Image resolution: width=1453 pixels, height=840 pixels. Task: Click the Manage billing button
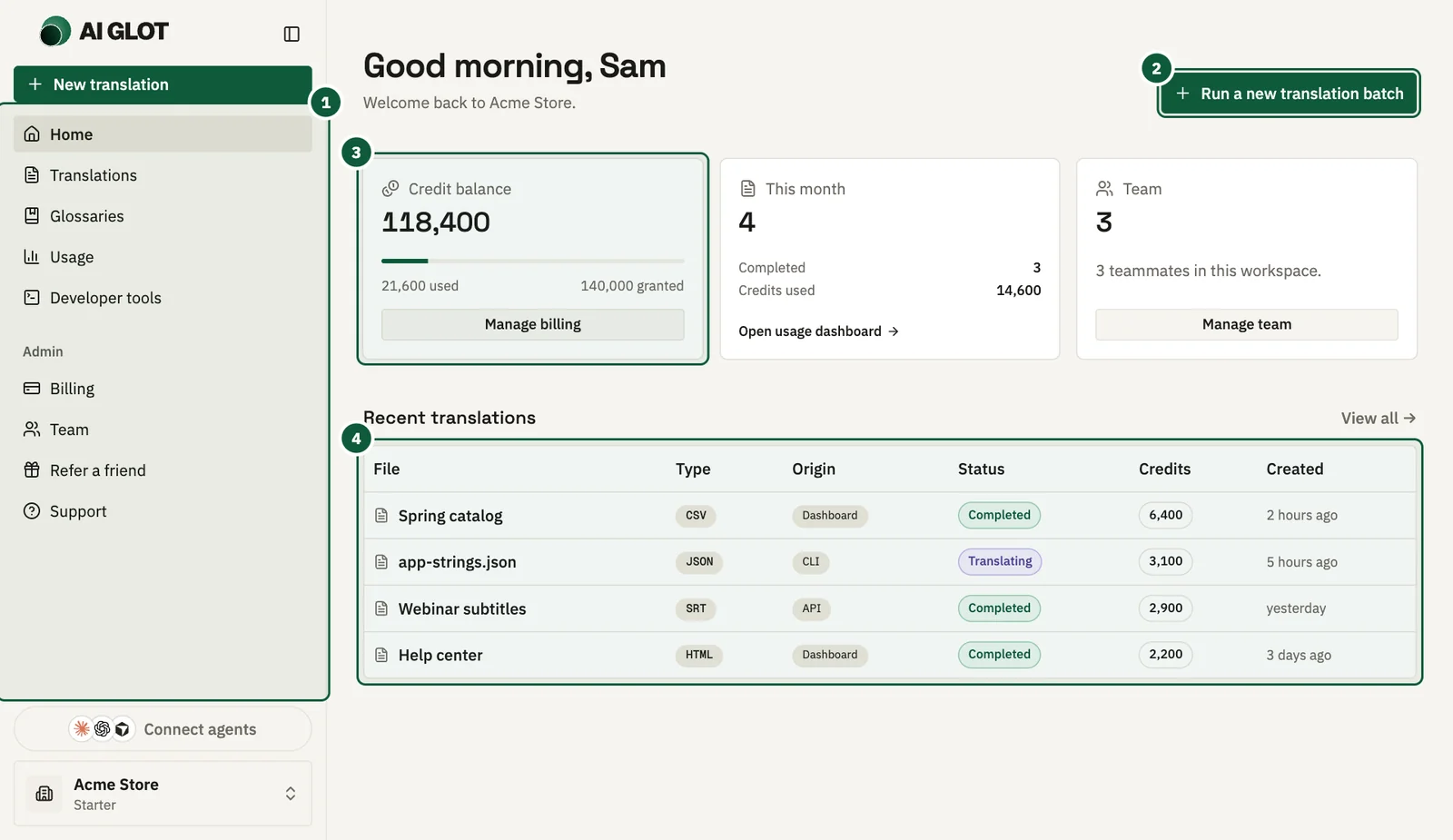pyautogui.click(x=533, y=324)
